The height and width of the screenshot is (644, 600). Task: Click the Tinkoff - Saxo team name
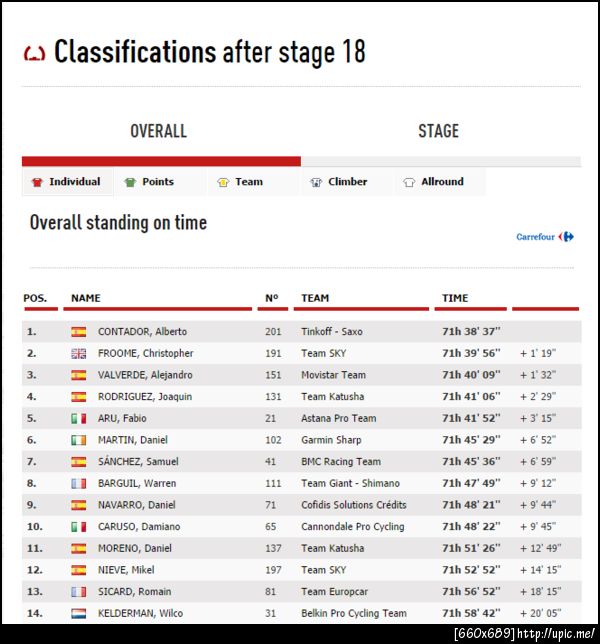click(332, 332)
